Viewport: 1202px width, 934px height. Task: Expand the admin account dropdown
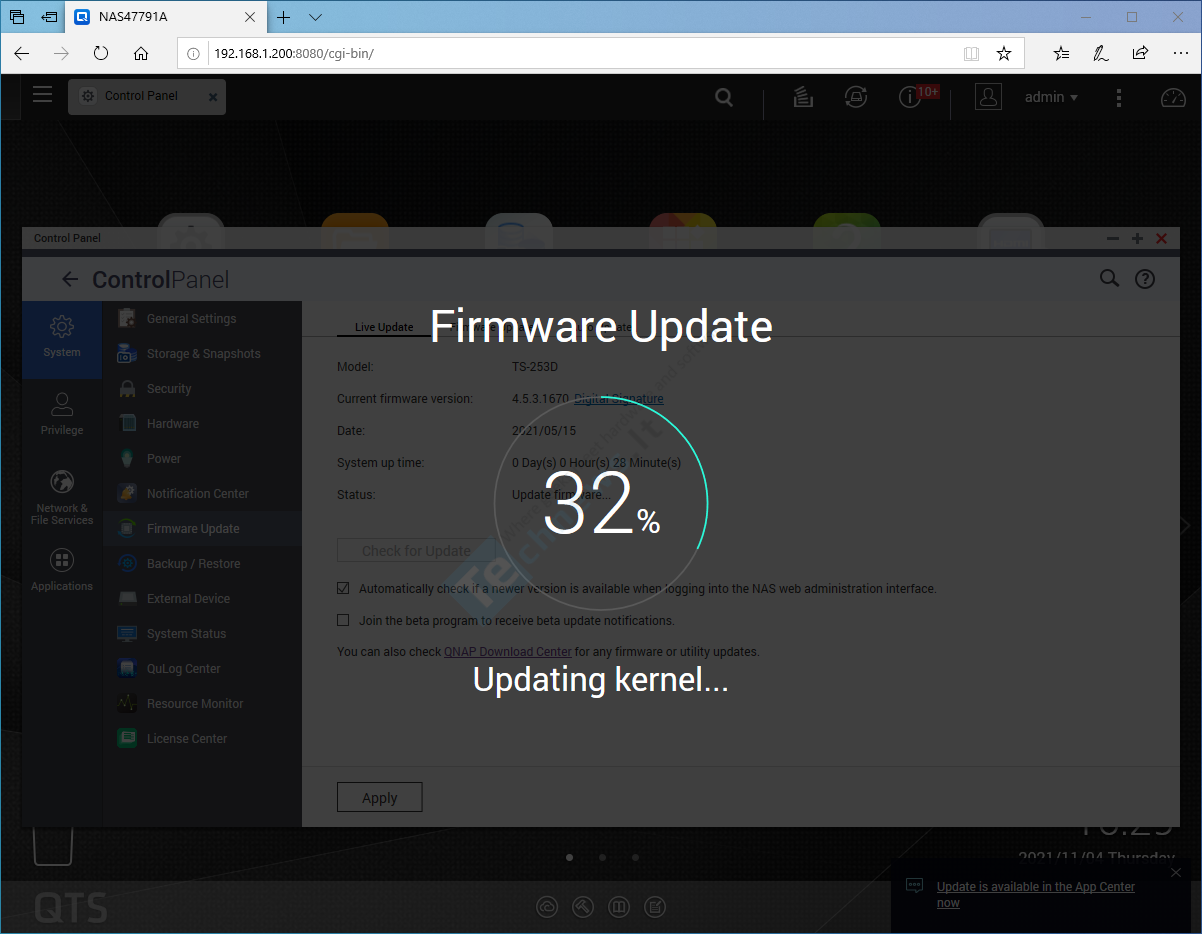(x=1051, y=97)
